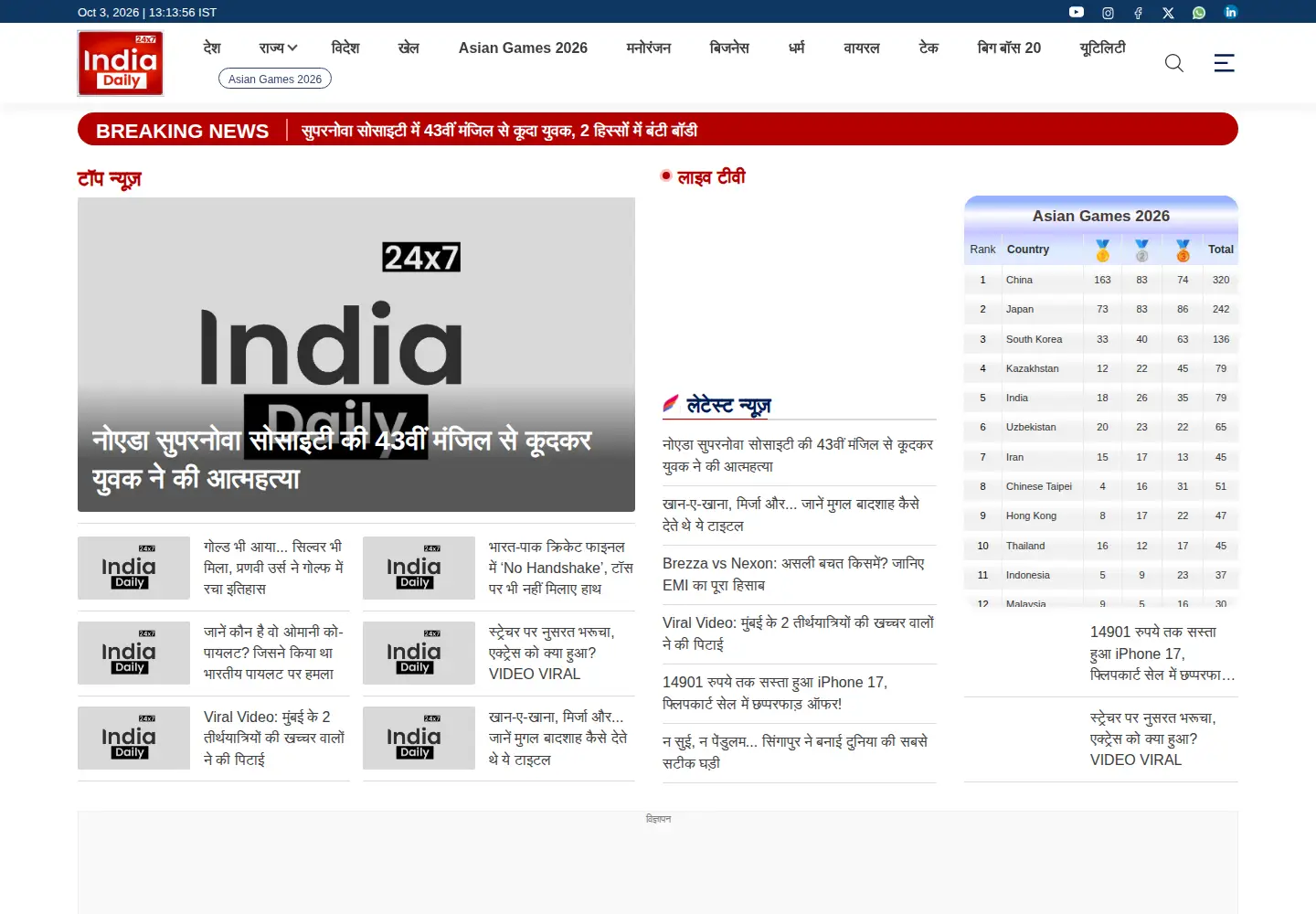
Task: Select the Kazakhstan medal table row
Action: (1101, 368)
